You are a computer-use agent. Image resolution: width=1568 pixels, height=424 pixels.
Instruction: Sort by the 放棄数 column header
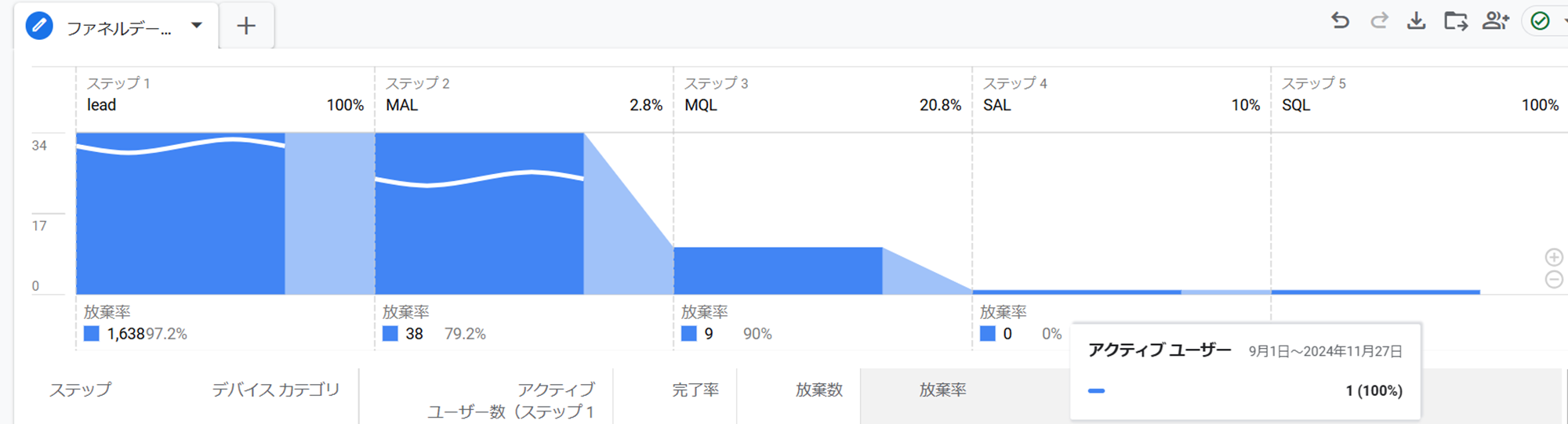point(818,390)
